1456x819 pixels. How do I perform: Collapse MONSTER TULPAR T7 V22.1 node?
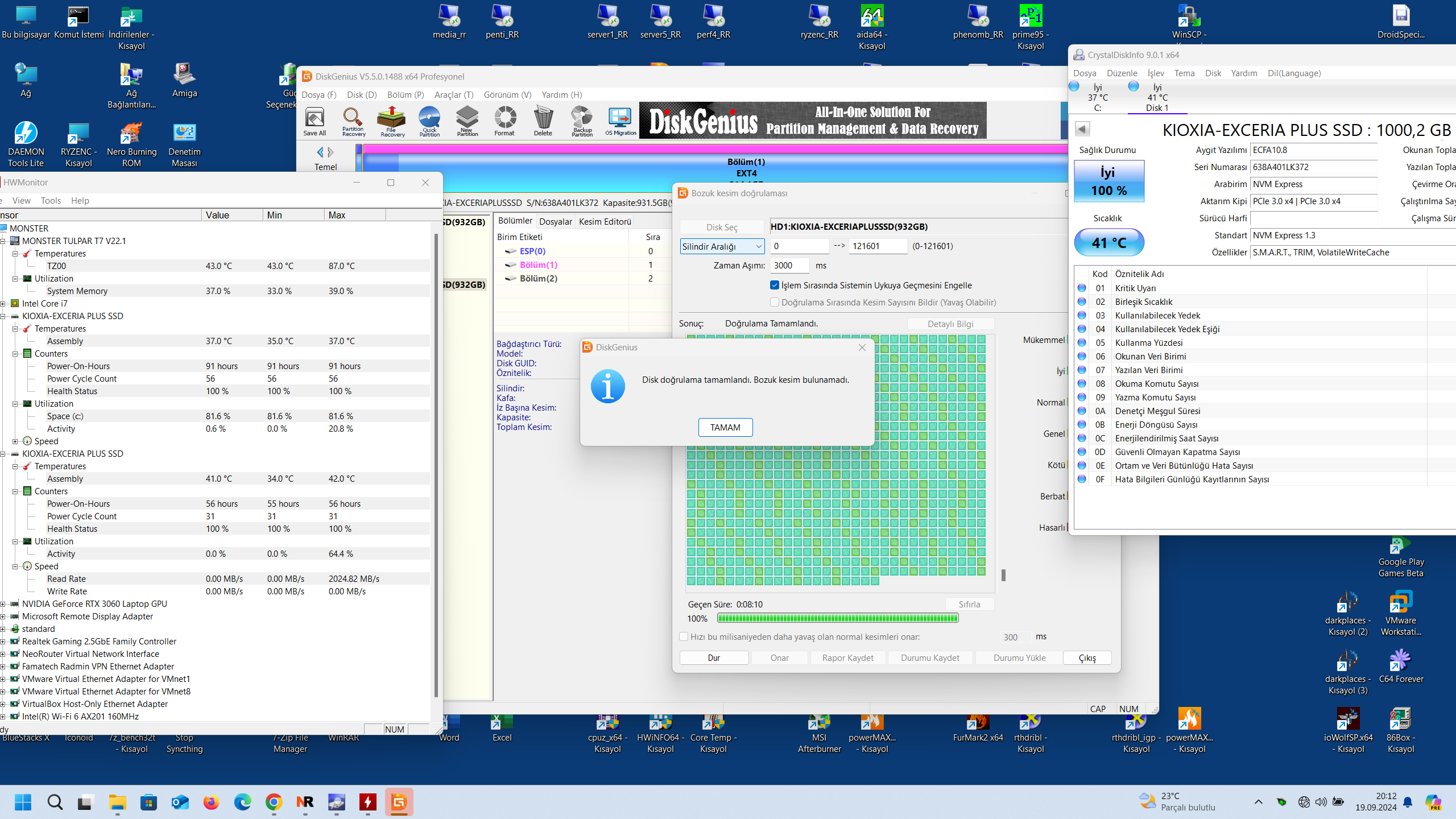[x=3, y=241]
